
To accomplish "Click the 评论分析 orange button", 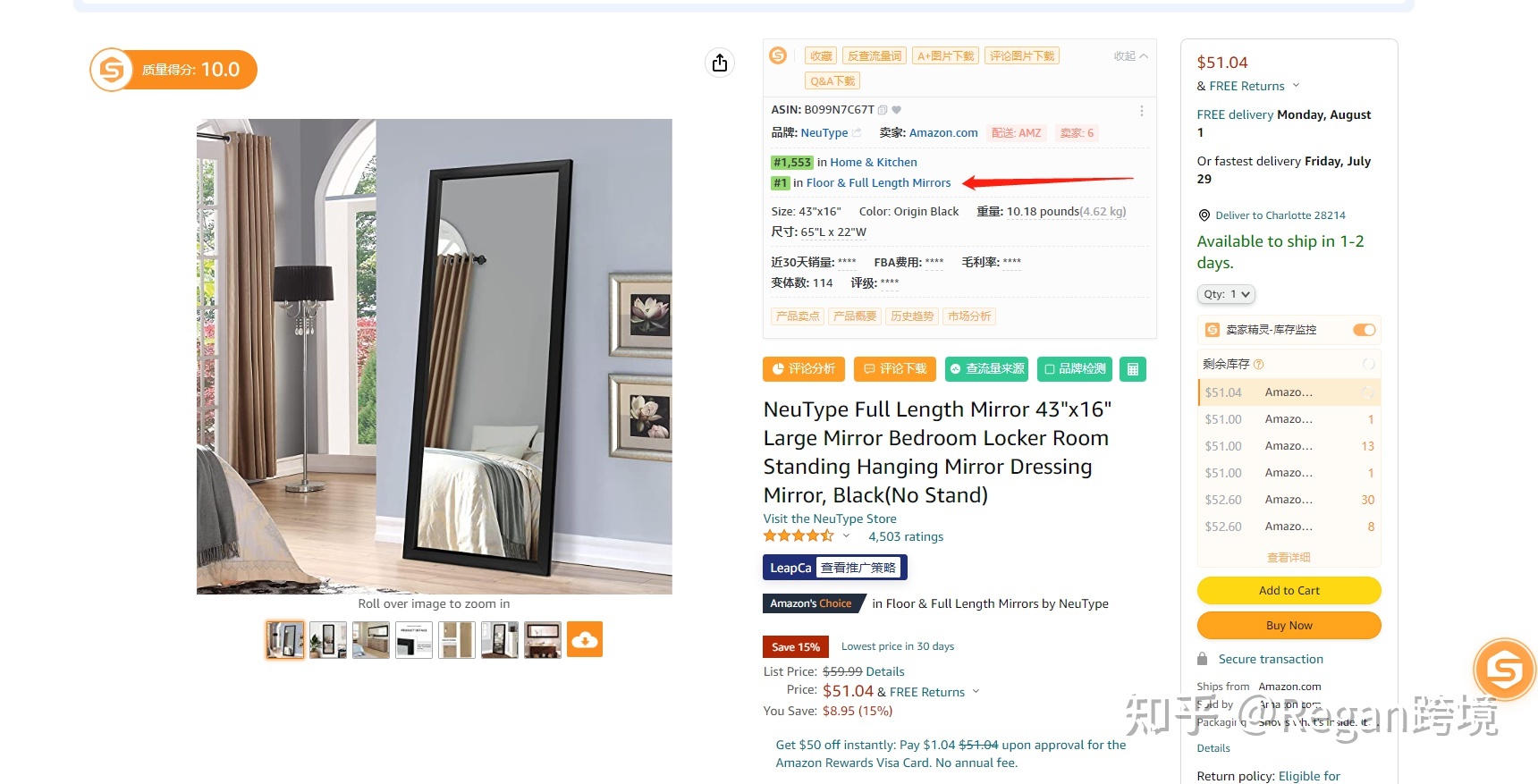I will 804,369.
